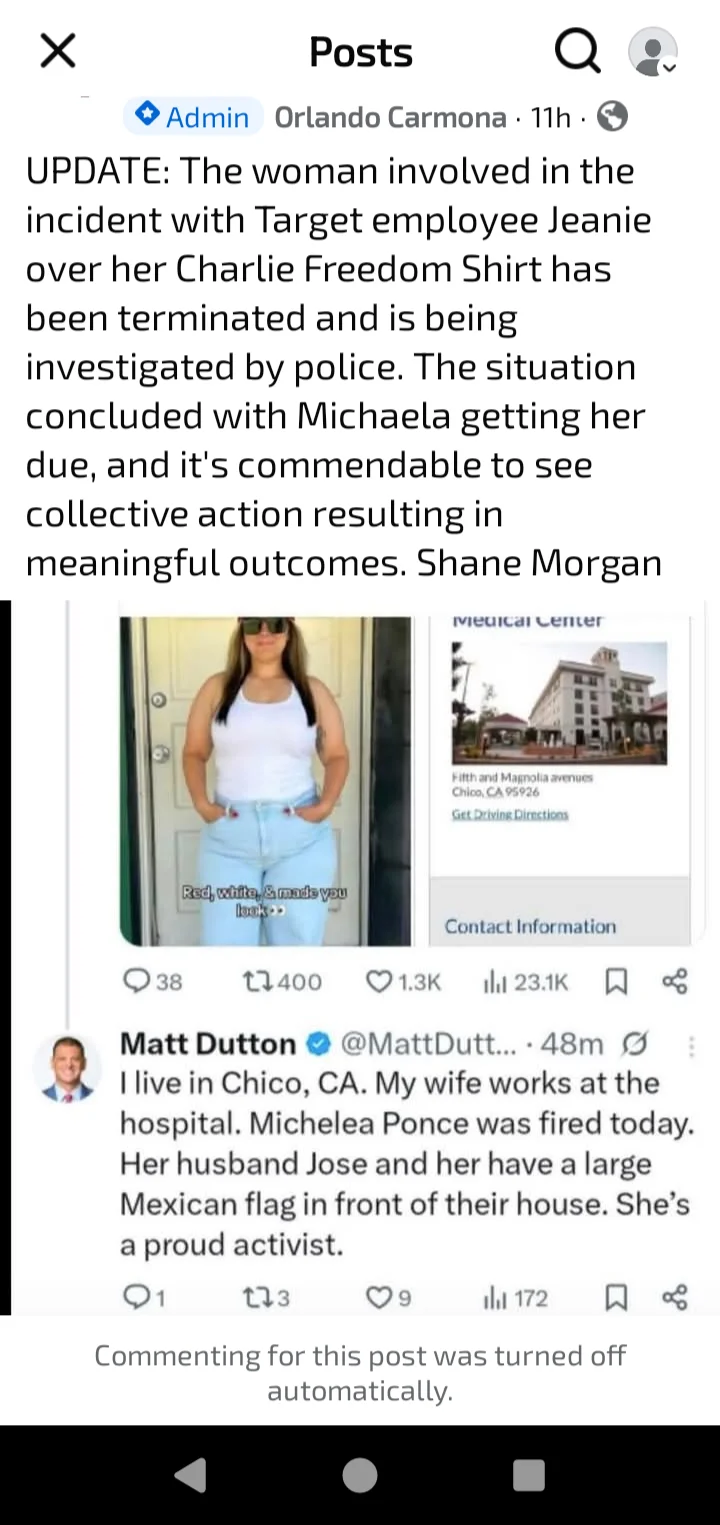Tap the globe public audience icon
This screenshot has height=1525, width=720.
612,118
